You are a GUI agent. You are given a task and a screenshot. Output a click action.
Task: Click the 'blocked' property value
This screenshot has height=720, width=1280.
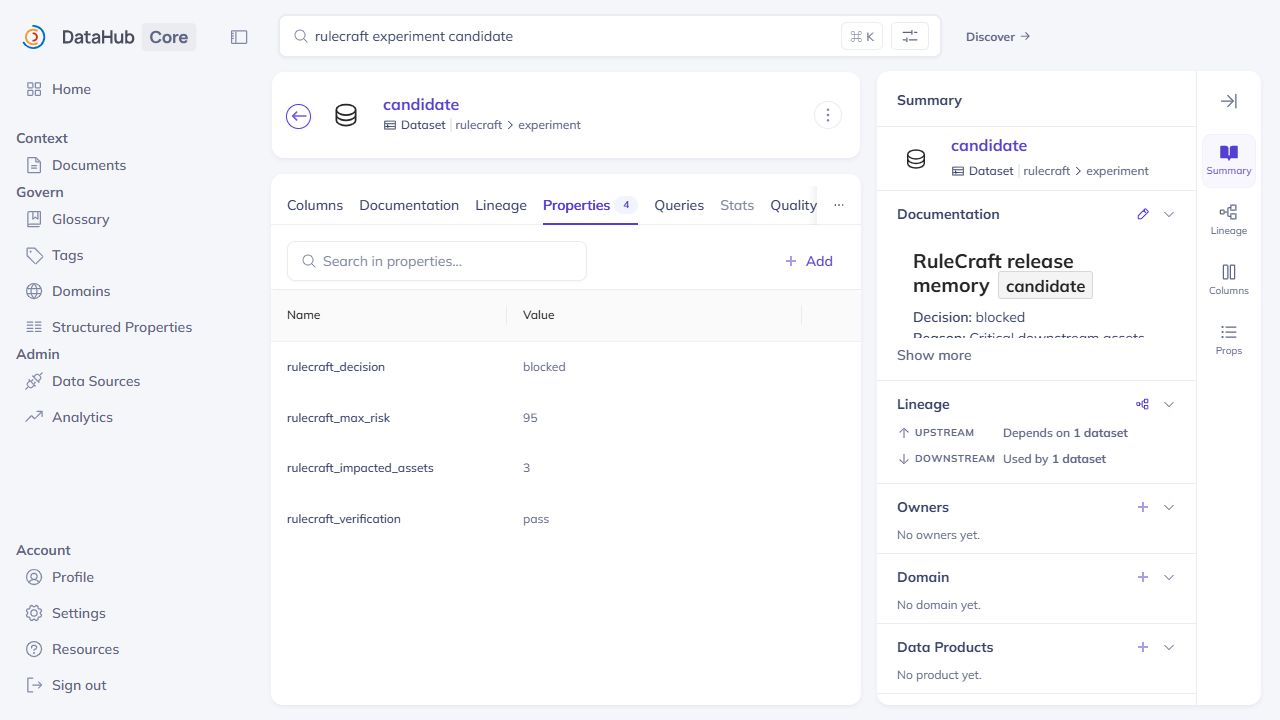click(544, 367)
